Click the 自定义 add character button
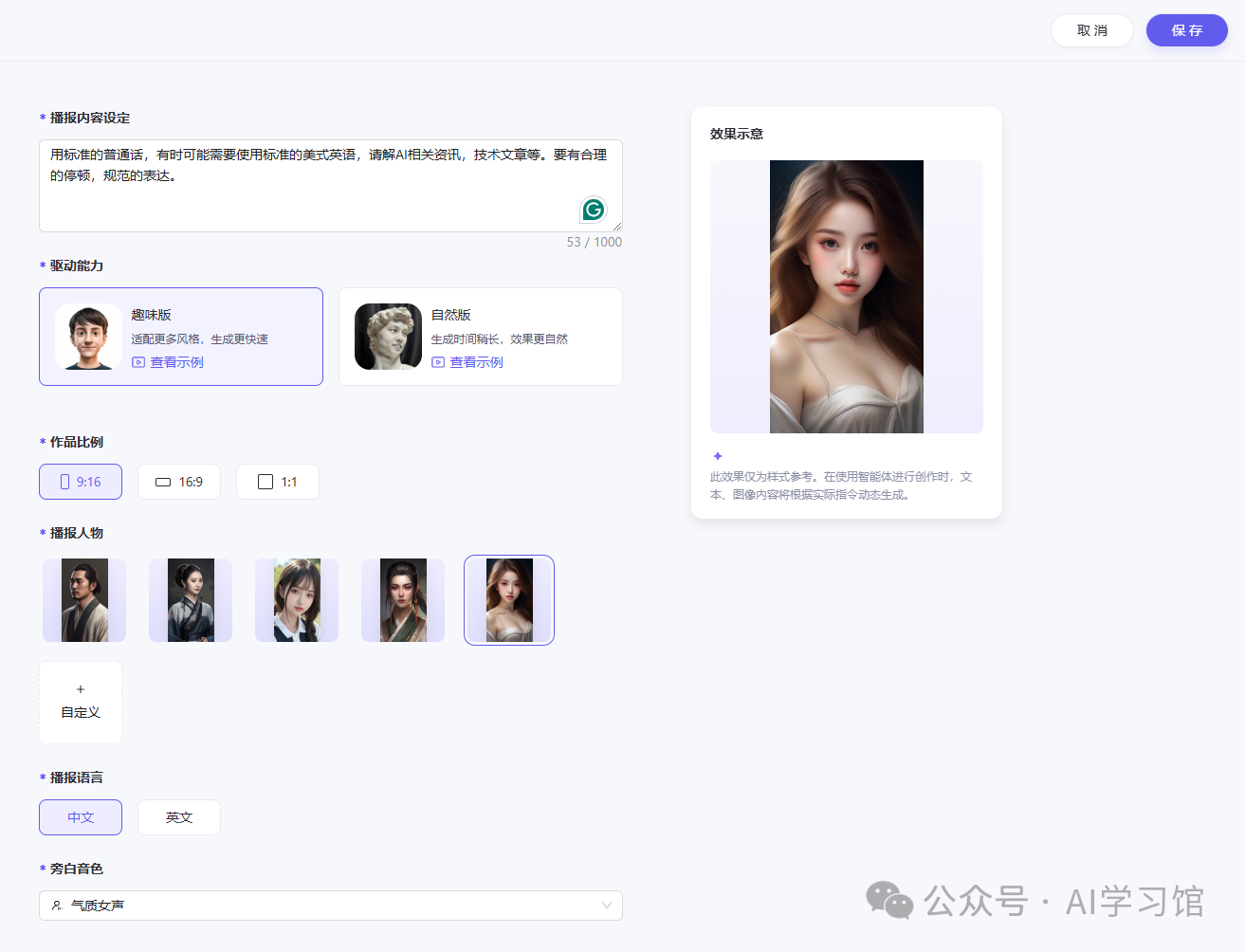 81,702
